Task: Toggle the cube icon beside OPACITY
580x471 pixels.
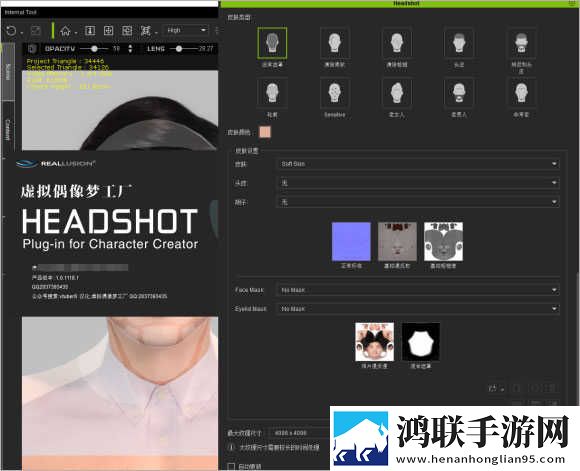Action: pos(32,48)
